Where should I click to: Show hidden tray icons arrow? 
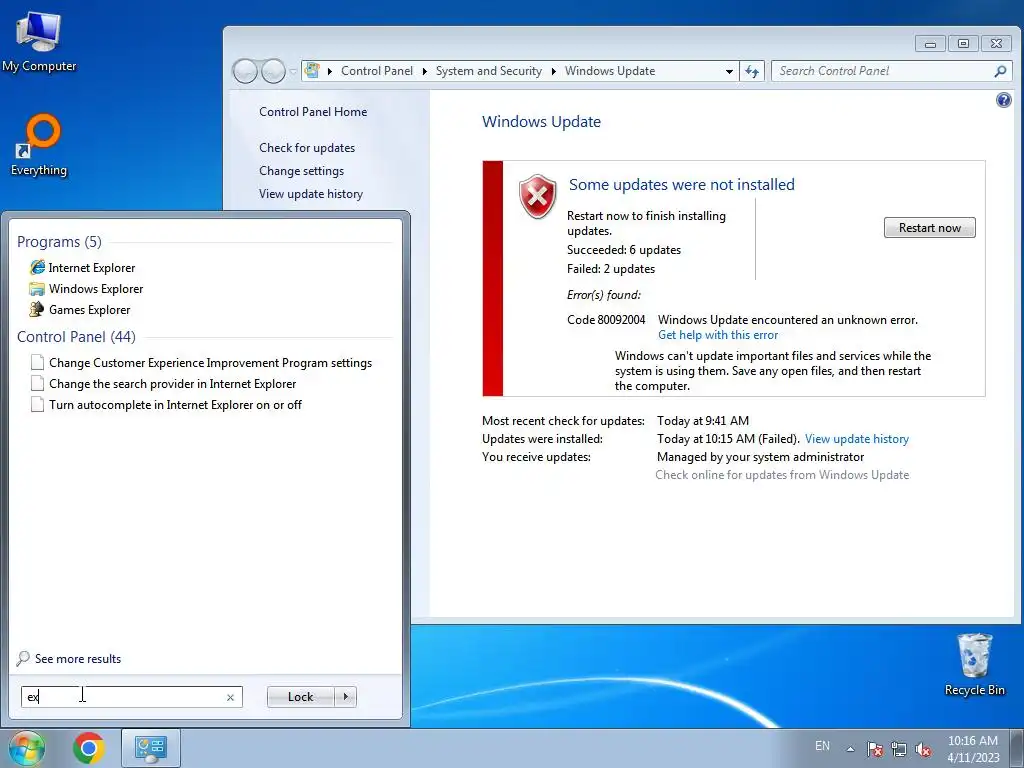pos(850,749)
